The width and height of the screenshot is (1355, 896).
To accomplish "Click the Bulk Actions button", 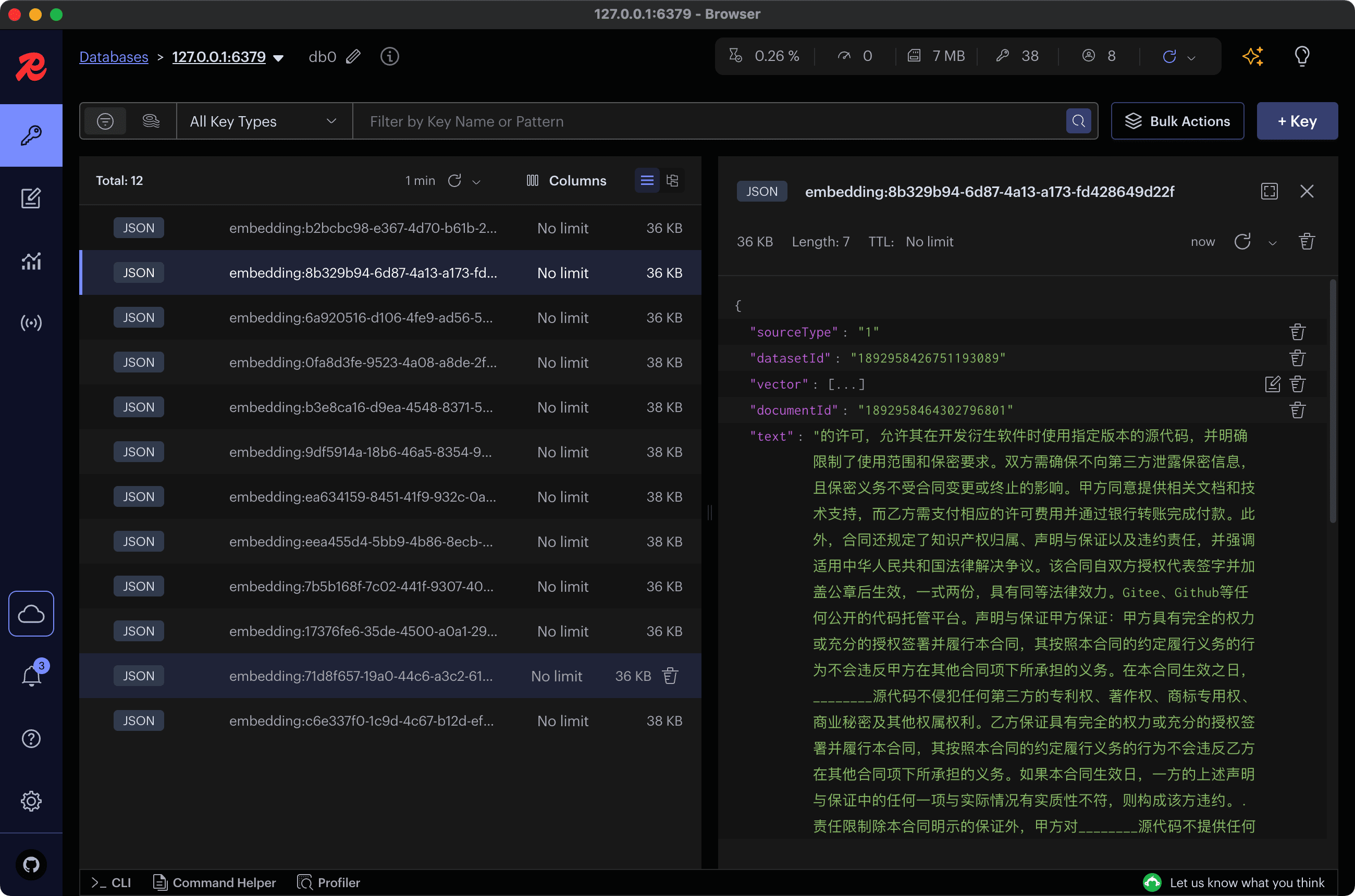I will [x=1177, y=121].
